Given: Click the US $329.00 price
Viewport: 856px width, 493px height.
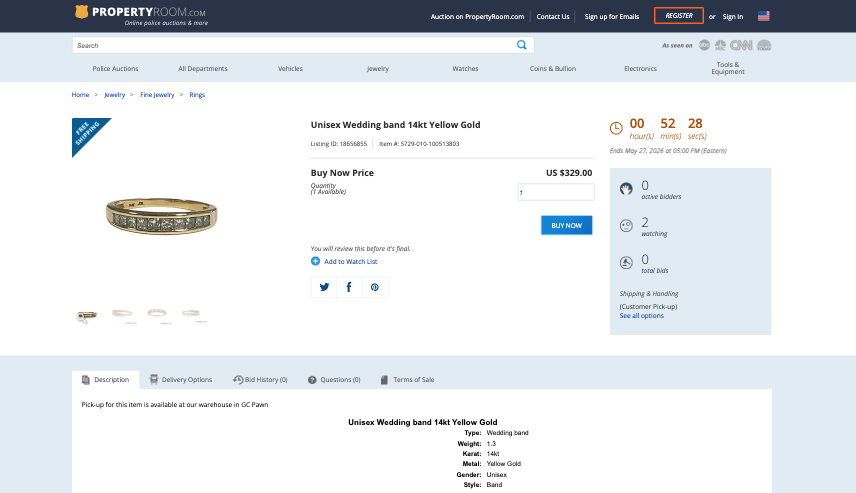Looking at the screenshot, I should pyautogui.click(x=569, y=173).
